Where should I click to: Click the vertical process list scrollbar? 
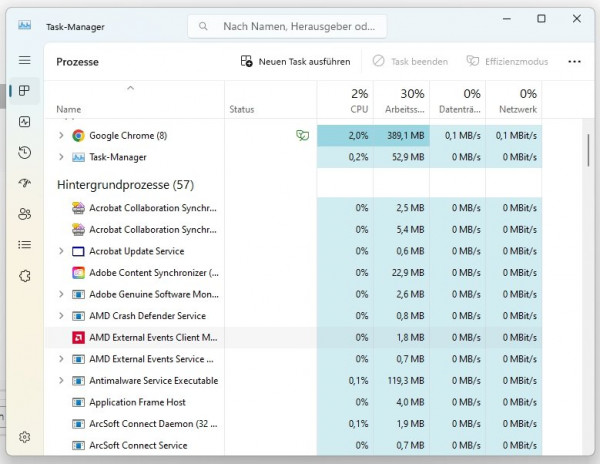pos(588,150)
